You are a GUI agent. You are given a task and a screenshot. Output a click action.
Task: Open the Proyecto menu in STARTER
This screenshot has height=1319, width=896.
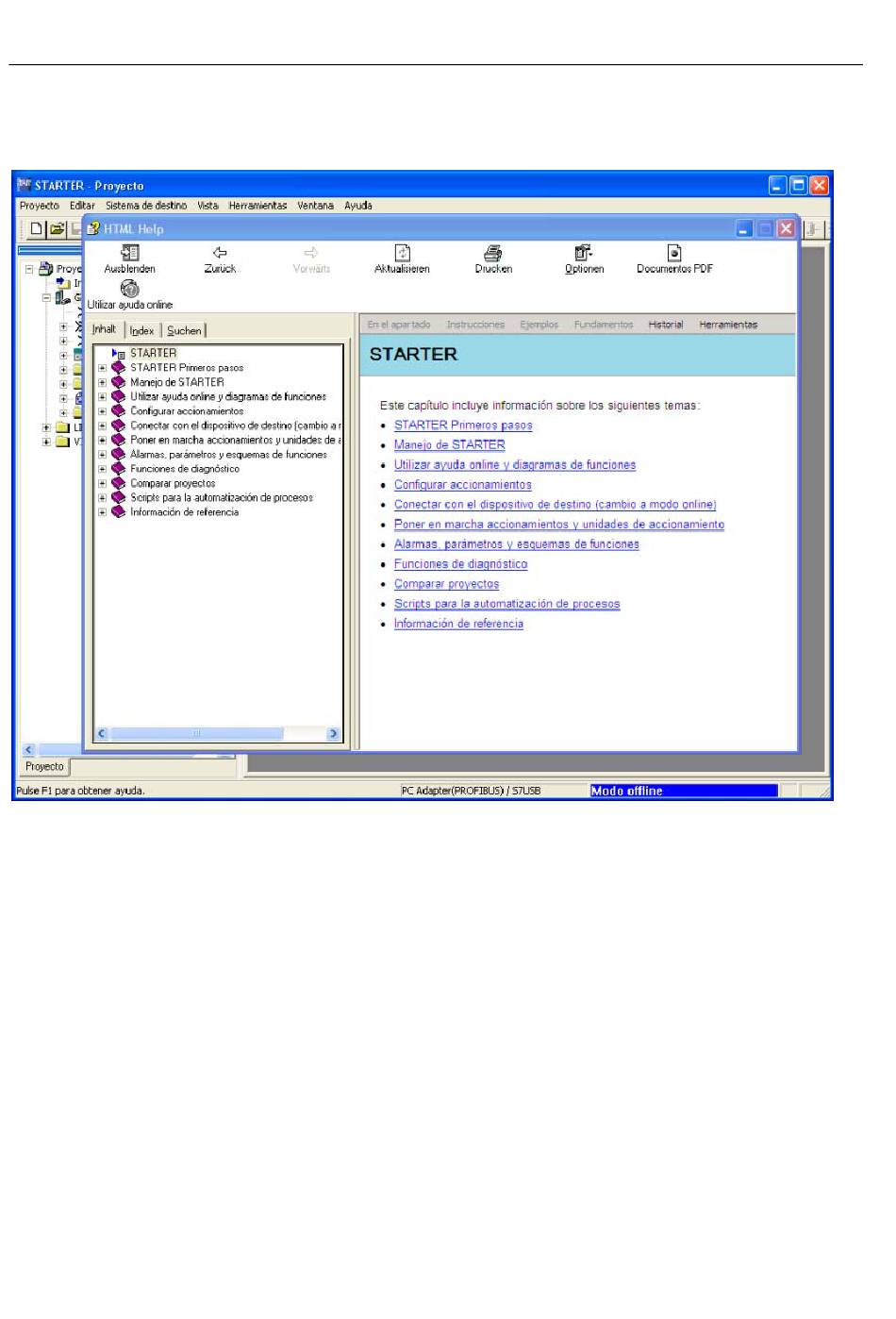[40, 206]
